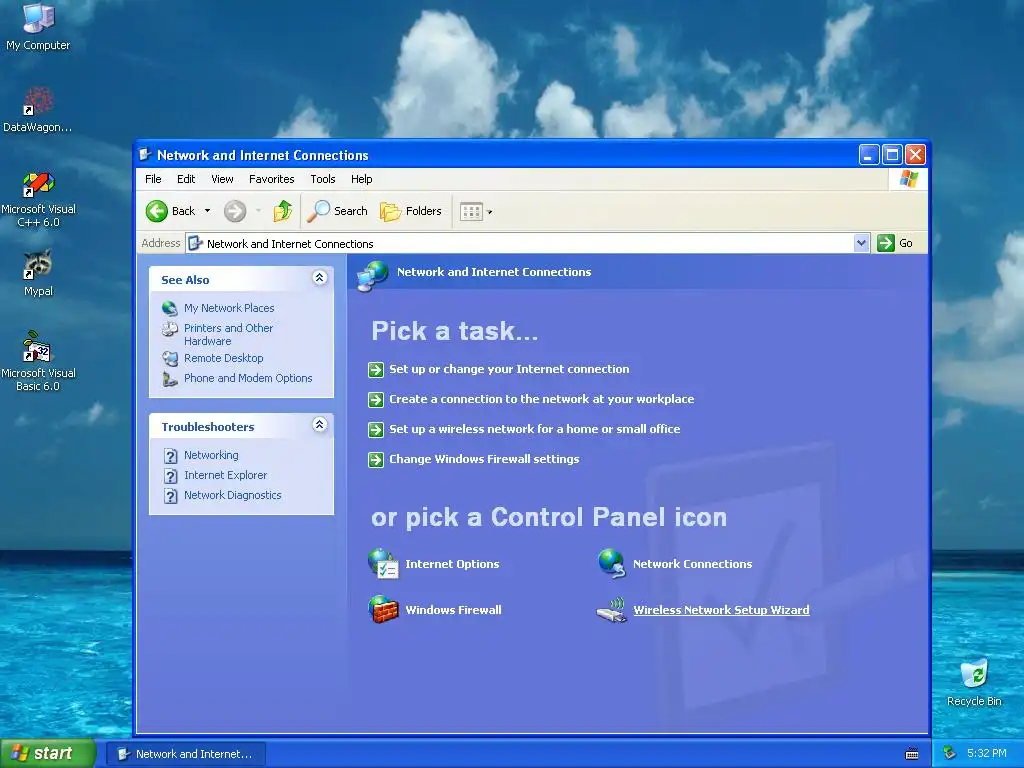Click the Phone and Modem Options icon
The width and height of the screenshot is (1024, 768).
[170, 379]
